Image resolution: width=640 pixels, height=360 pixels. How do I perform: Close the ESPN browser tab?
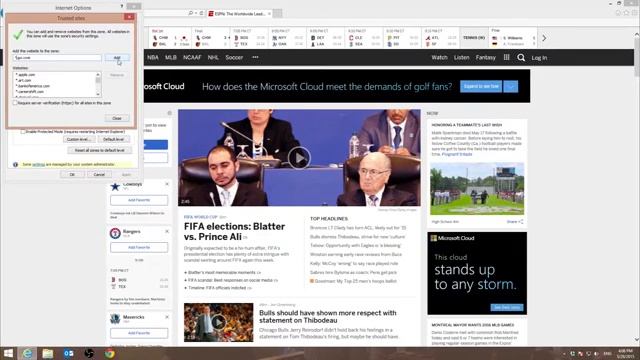point(269,14)
